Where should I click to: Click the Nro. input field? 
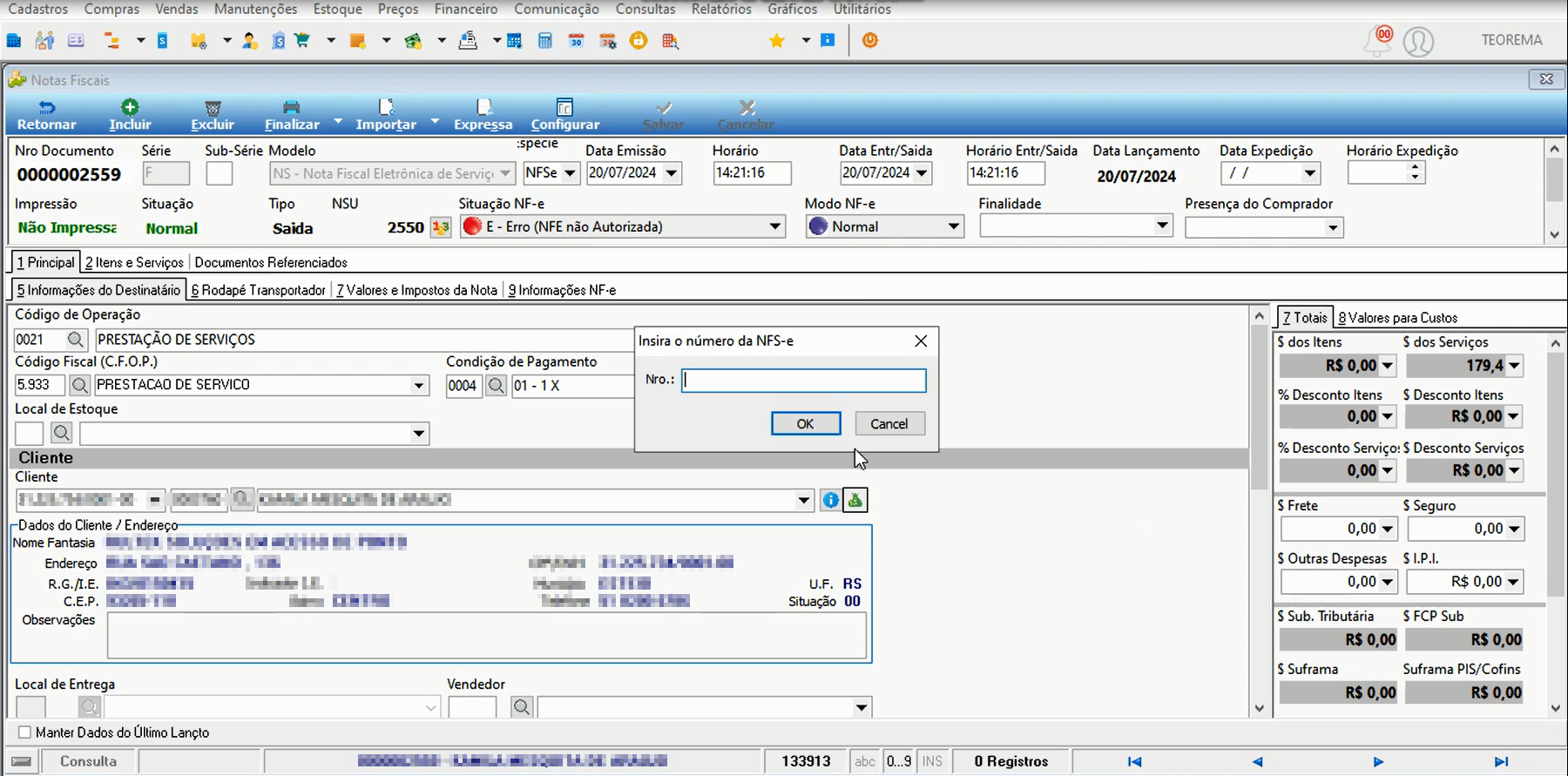tap(804, 380)
